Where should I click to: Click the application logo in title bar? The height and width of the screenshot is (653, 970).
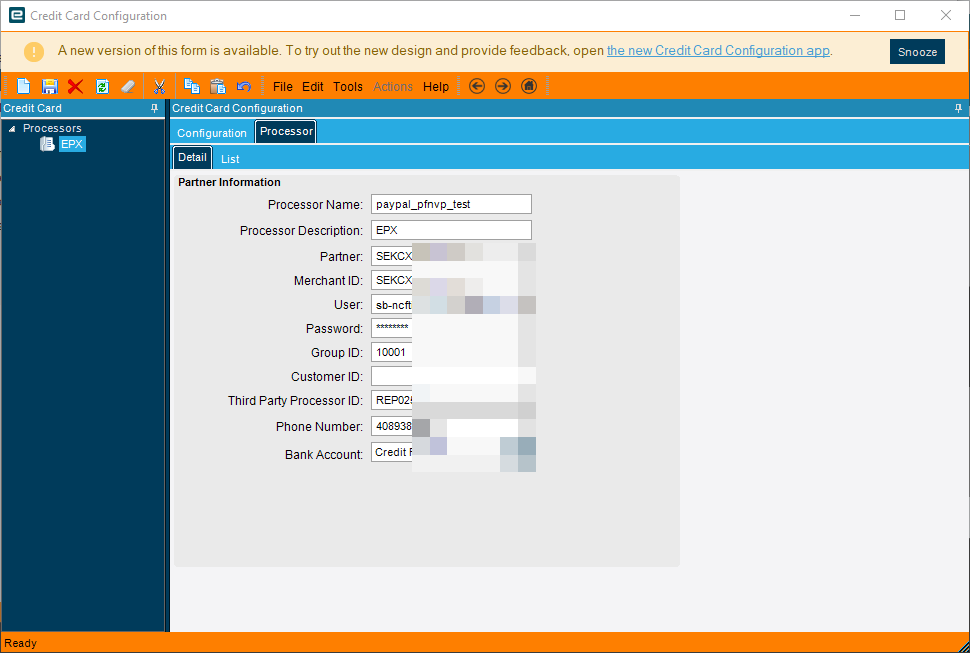point(17,15)
